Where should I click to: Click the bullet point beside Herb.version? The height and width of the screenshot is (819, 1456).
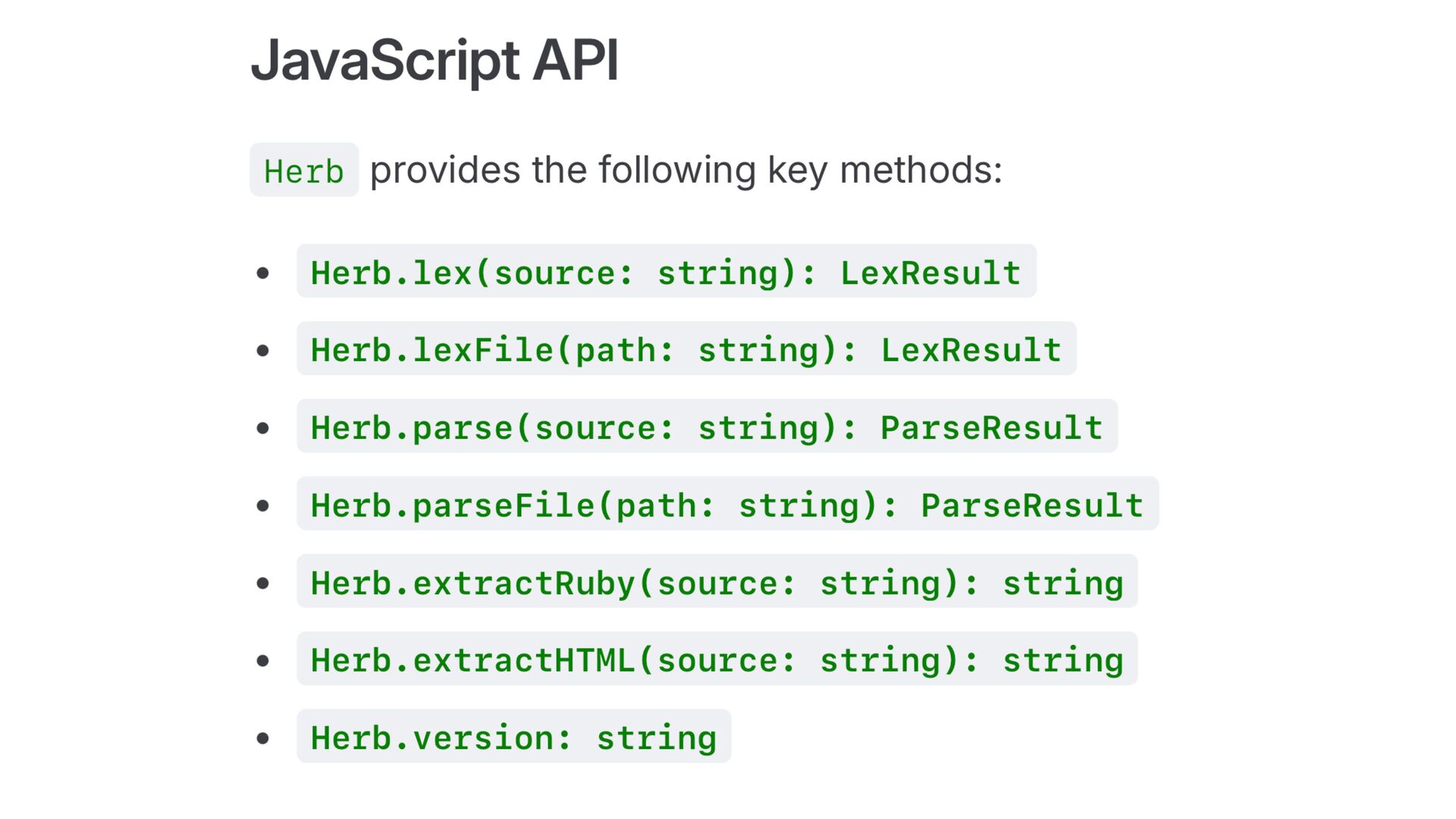pos(263,738)
